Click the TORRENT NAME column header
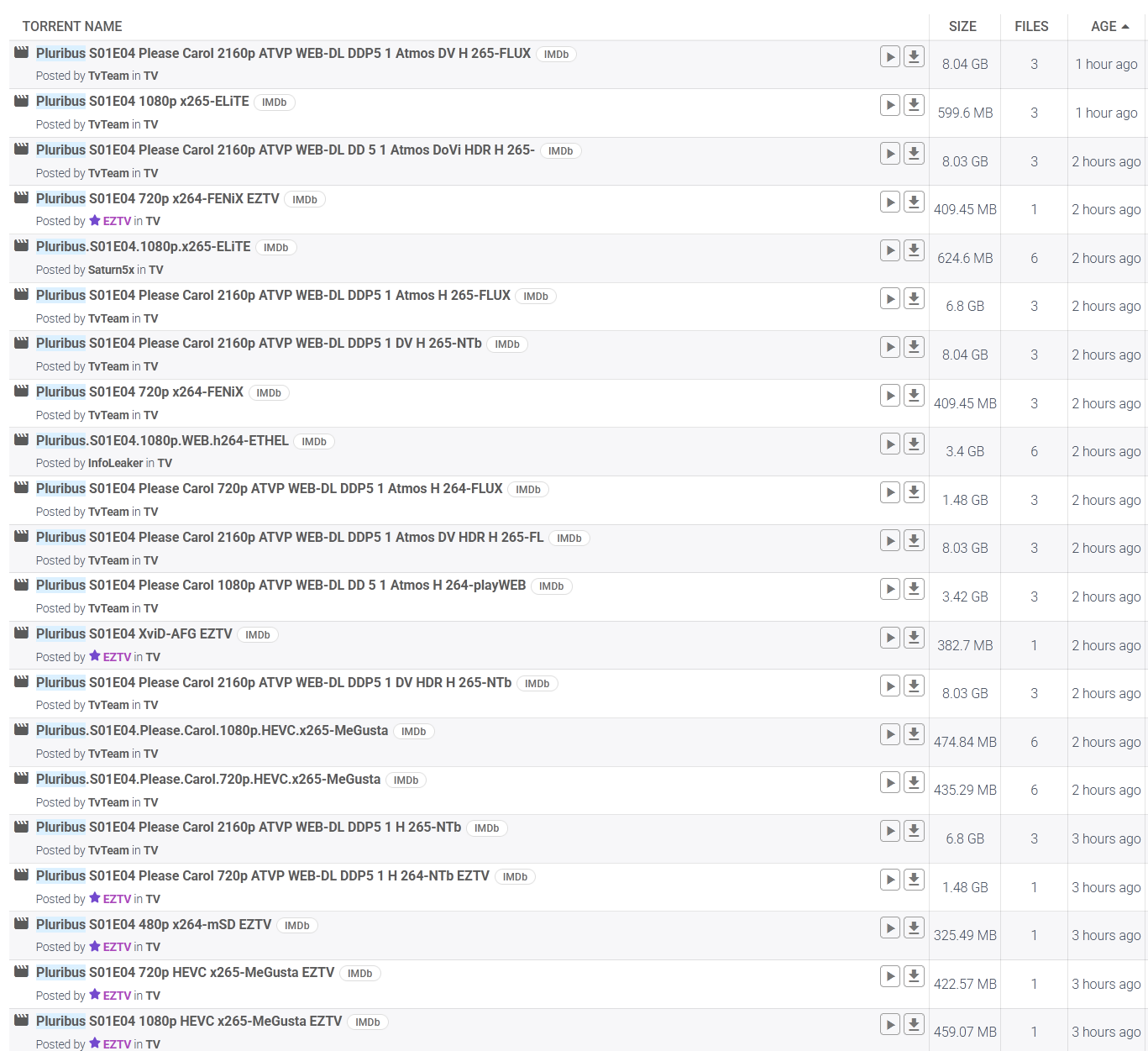 click(x=72, y=26)
